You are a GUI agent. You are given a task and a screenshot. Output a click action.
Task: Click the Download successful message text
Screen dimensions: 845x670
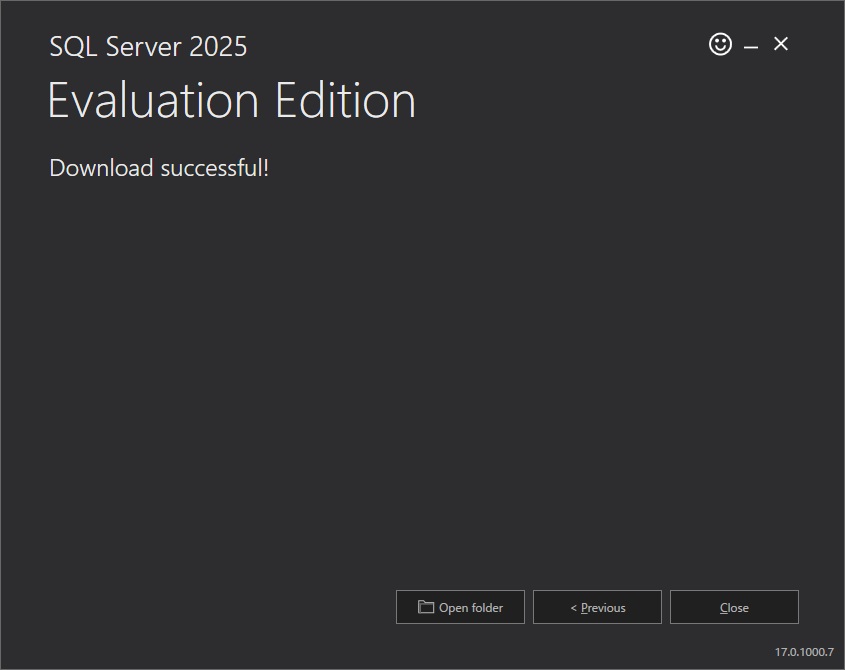158,168
